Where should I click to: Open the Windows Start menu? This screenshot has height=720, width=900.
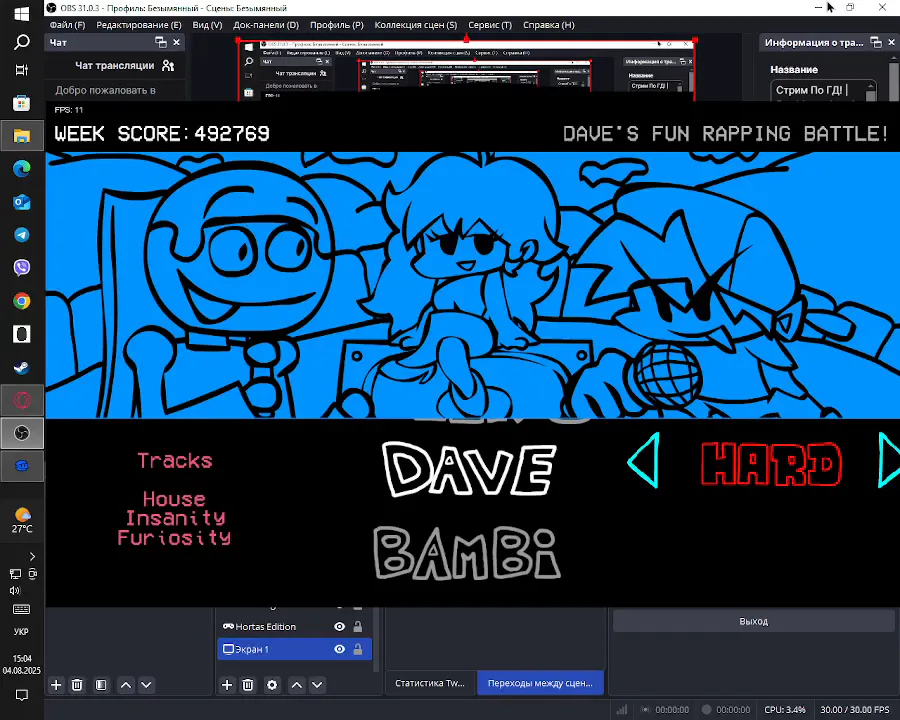point(22,14)
